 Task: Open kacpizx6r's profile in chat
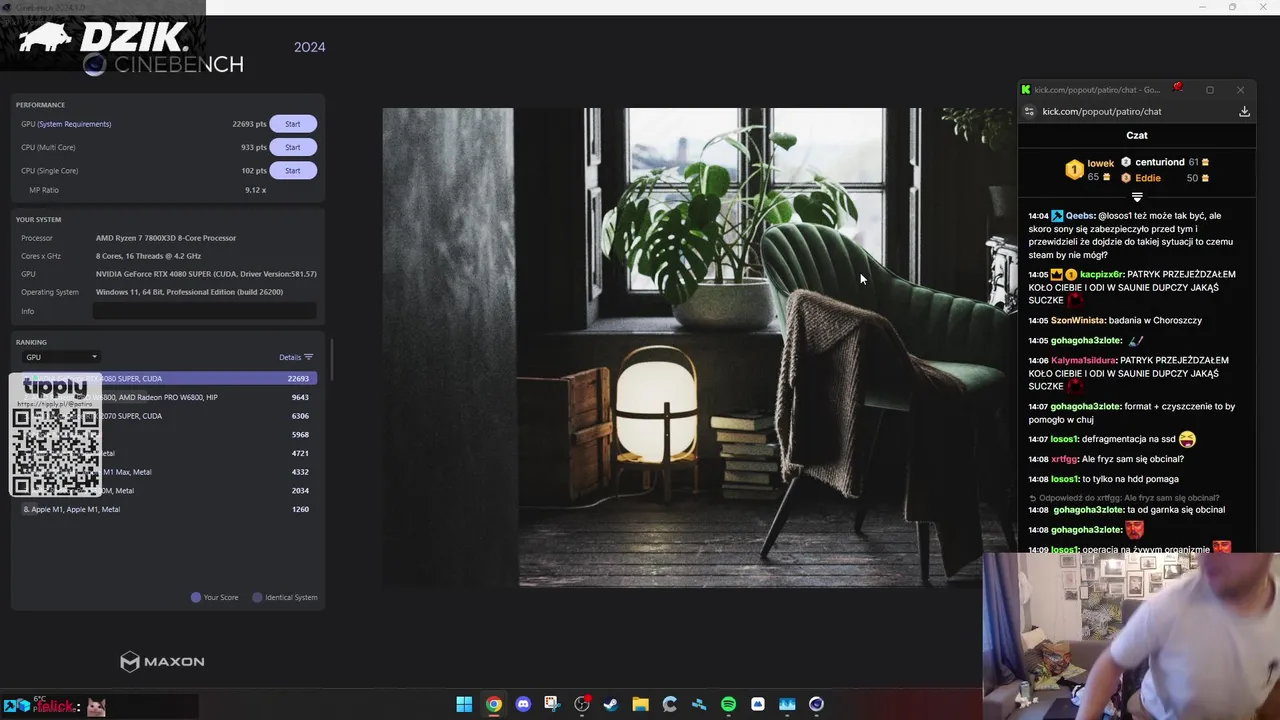pyautogui.click(x=1102, y=274)
